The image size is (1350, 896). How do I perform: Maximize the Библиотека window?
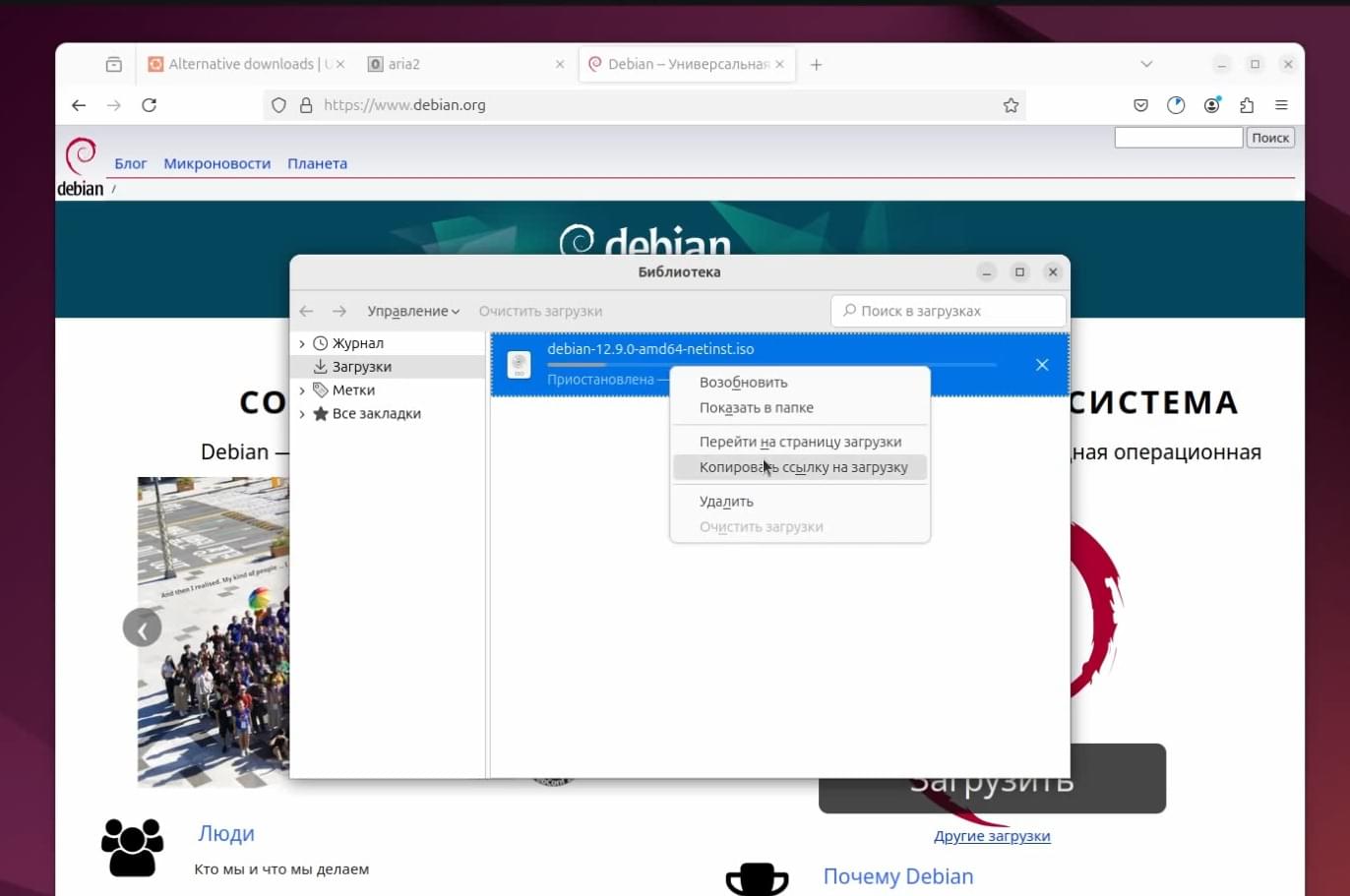[1019, 271]
